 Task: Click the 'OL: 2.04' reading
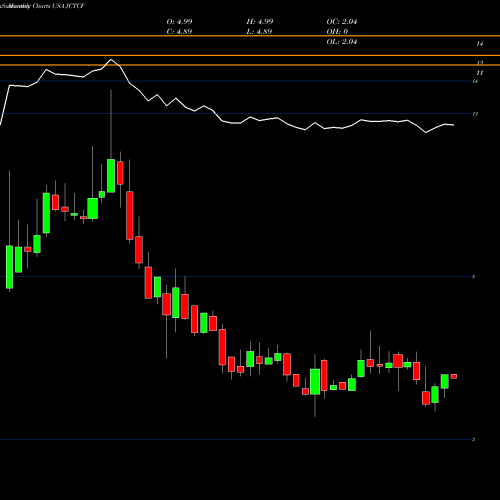click(342, 42)
